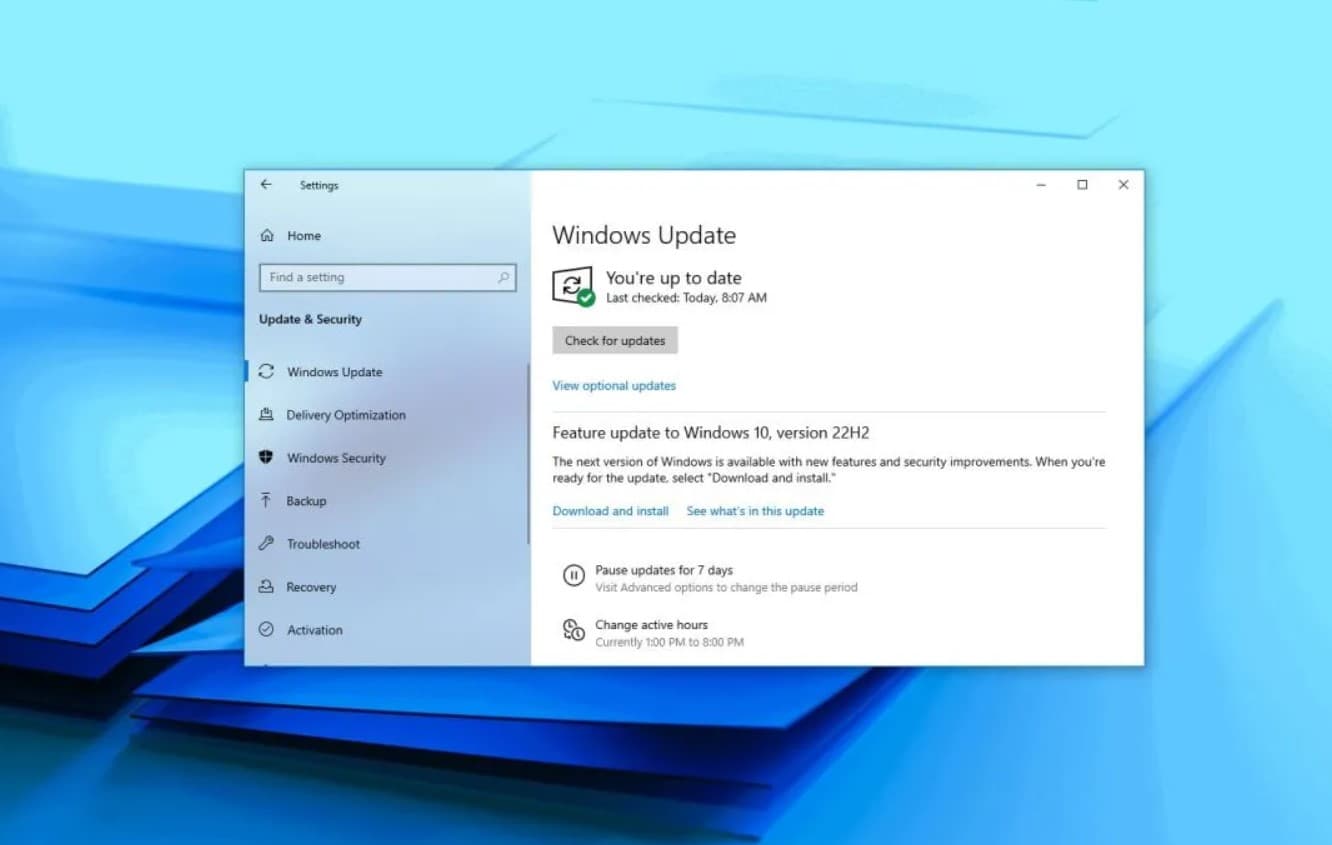The image size is (1332, 845).
Task: Click the Troubleshoot wrench icon
Action: tap(266, 543)
